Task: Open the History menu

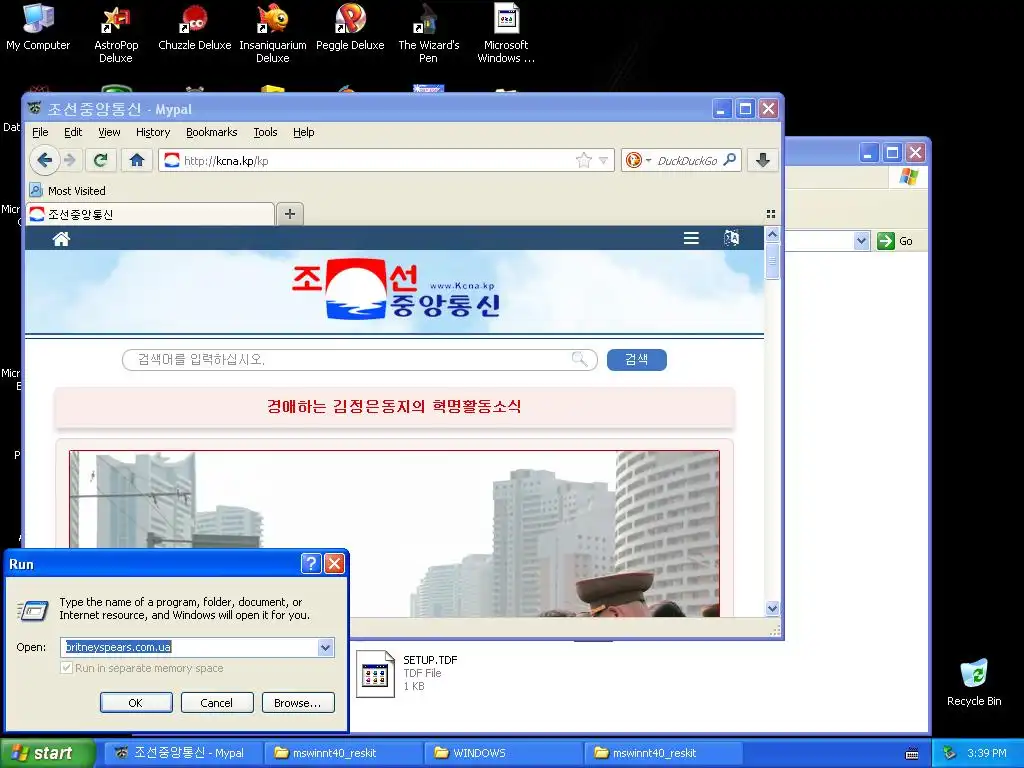Action: pos(153,132)
